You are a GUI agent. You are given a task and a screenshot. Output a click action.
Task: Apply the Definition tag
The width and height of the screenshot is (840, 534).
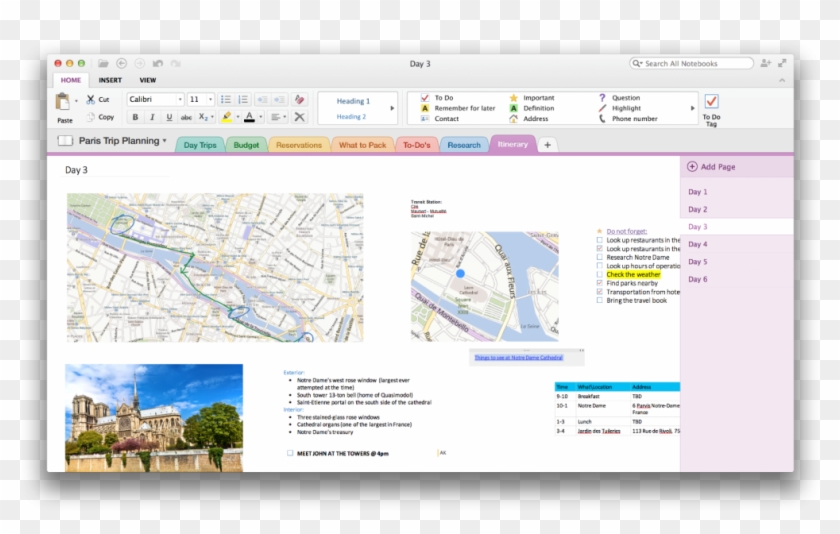(x=532, y=108)
